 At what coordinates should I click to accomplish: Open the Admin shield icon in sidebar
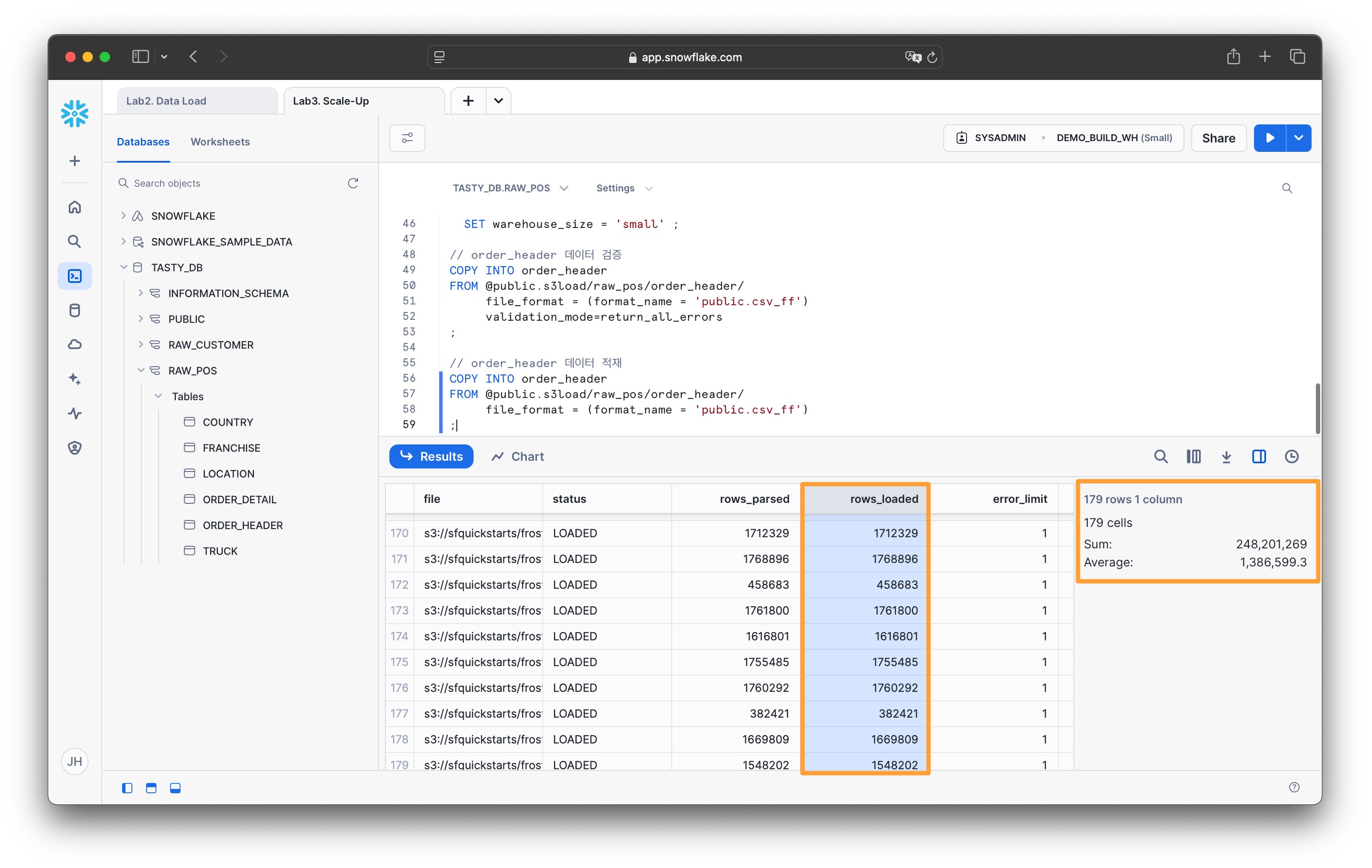pos(75,448)
